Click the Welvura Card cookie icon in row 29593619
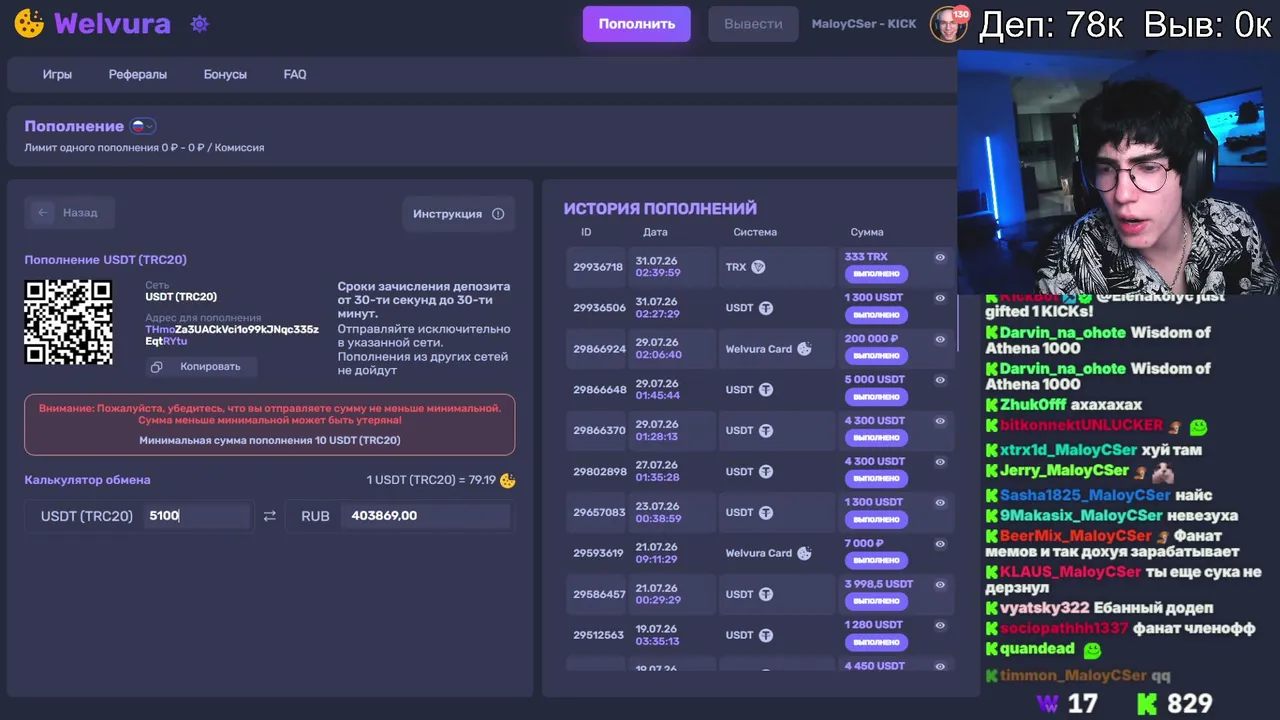1280x720 pixels. (x=805, y=553)
